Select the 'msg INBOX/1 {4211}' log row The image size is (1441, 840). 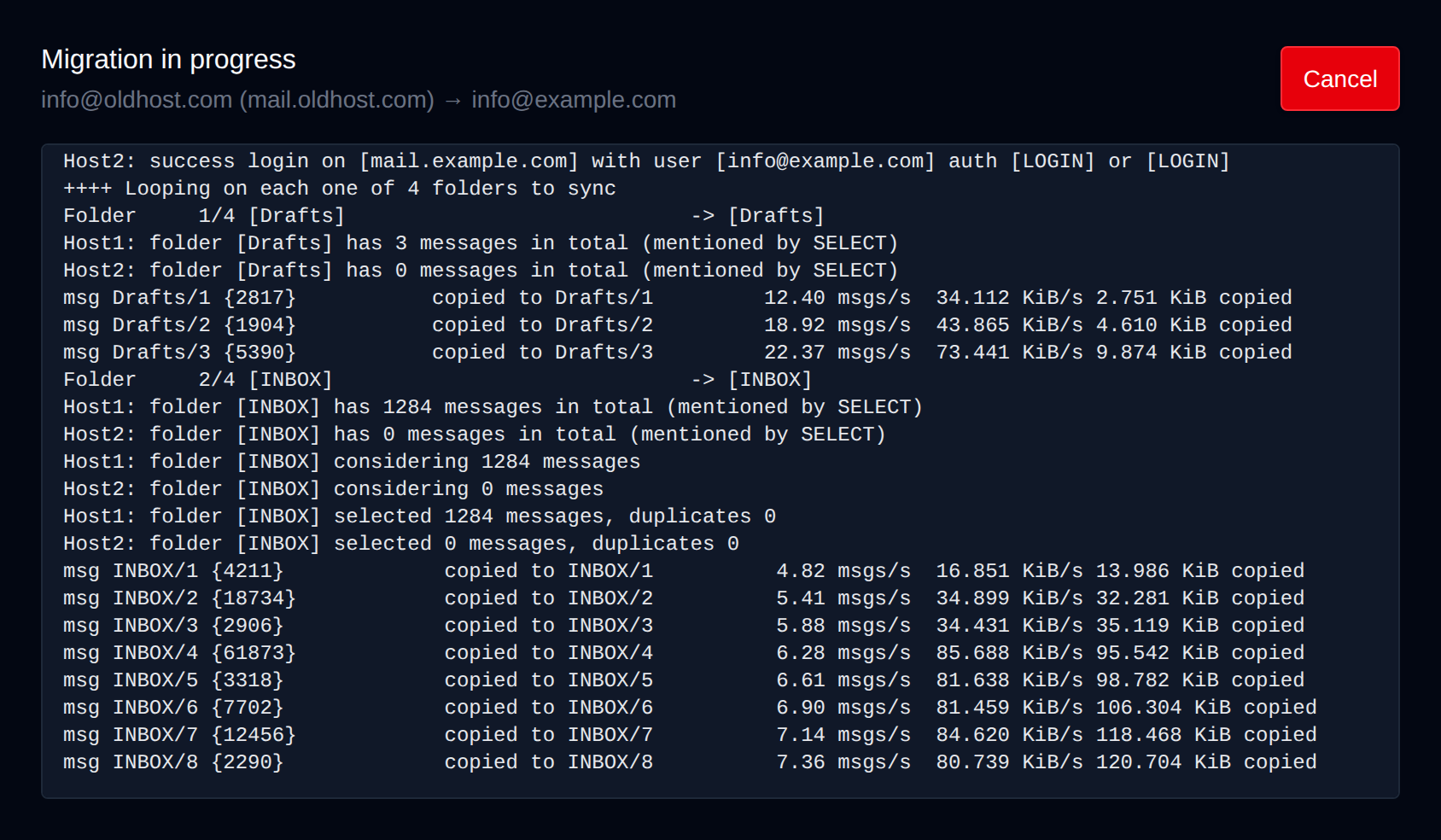[x=684, y=571]
